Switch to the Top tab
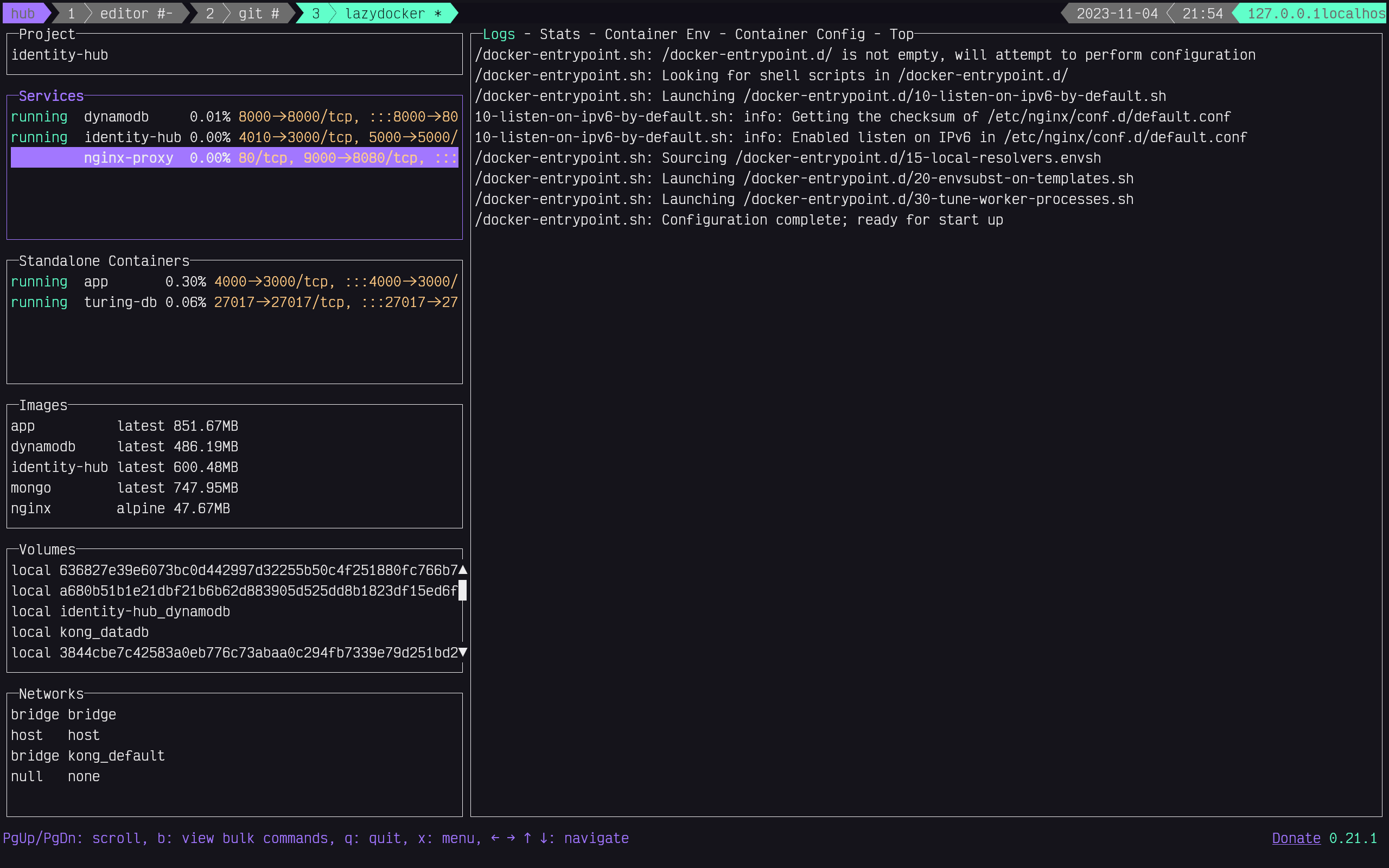 901,34
